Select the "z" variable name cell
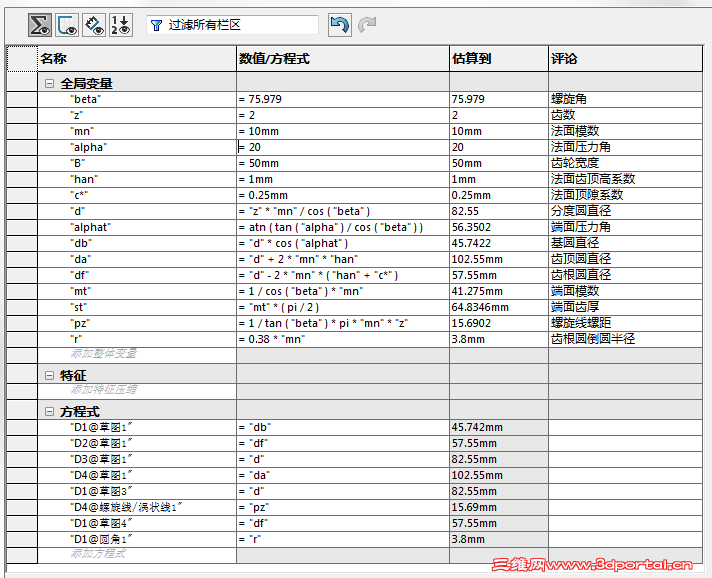Image resolution: width=712 pixels, height=578 pixels. pos(137,115)
